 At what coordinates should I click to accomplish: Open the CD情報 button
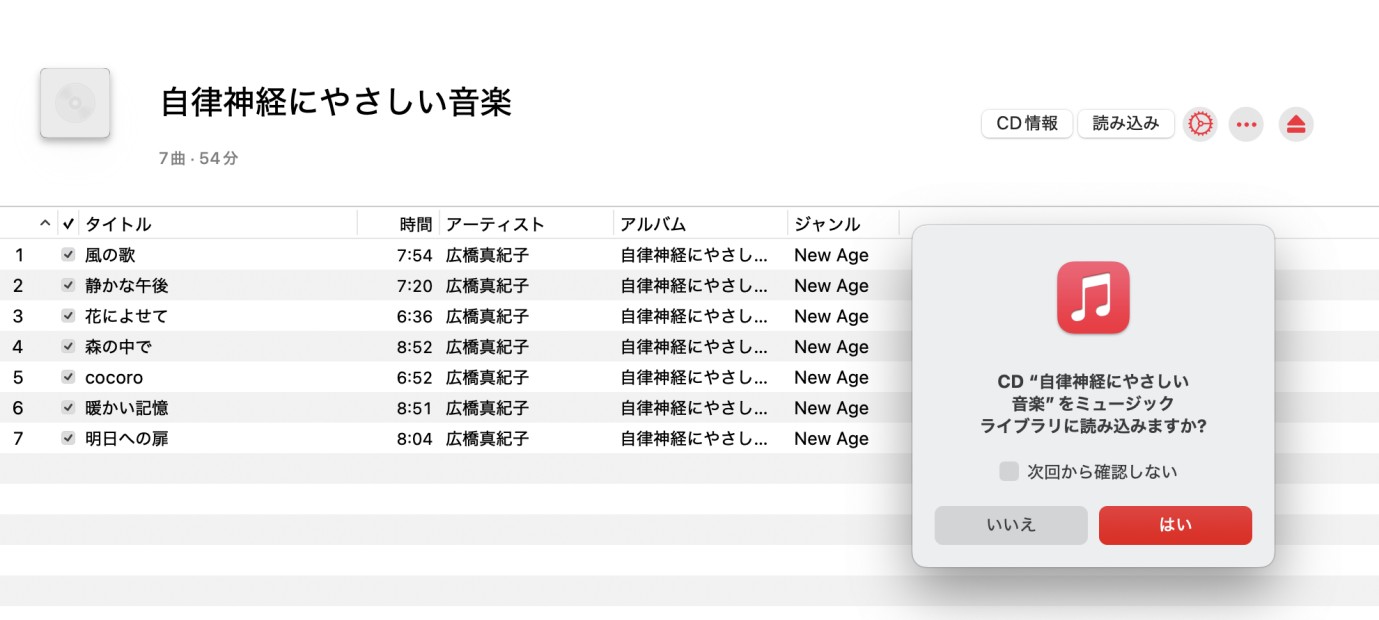1027,124
